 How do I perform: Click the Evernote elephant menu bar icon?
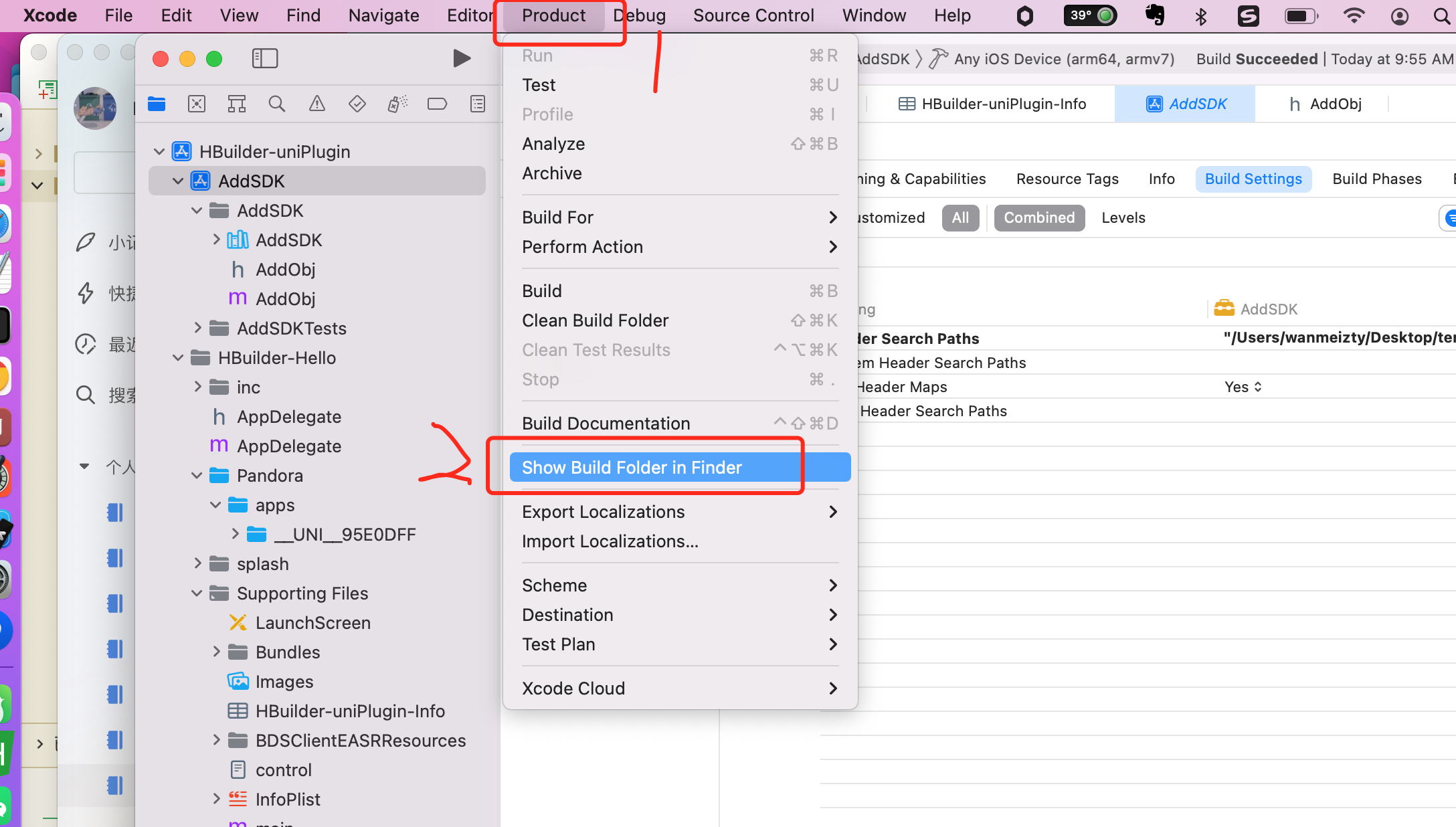coord(1156,15)
